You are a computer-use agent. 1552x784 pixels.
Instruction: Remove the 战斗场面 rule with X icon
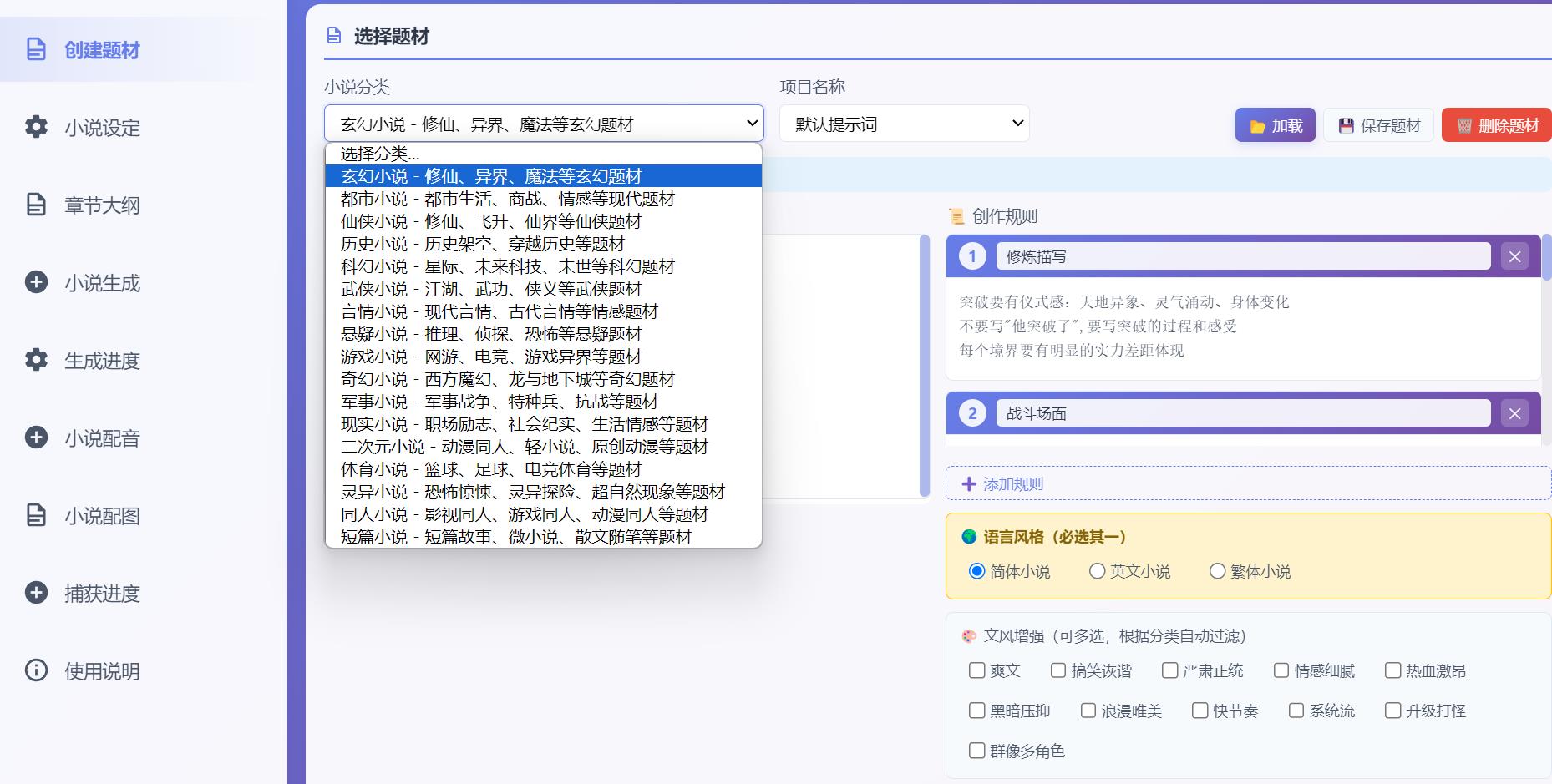point(1514,413)
